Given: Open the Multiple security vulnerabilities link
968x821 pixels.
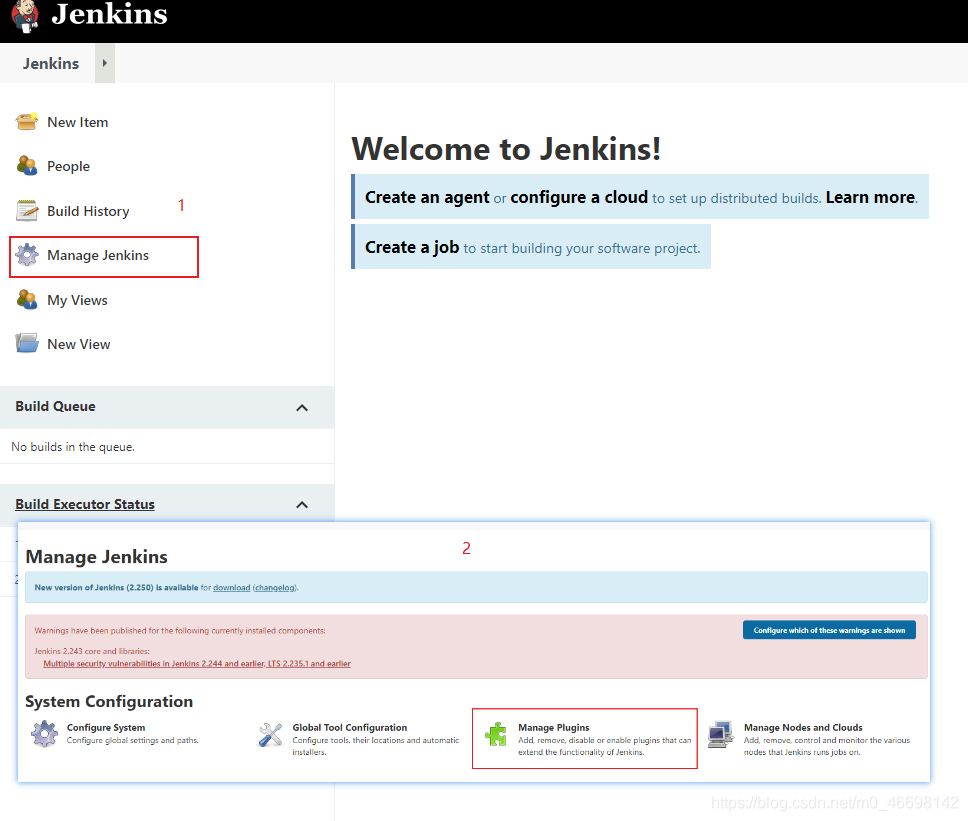Looking at the screenshot, I should [197, 664].
